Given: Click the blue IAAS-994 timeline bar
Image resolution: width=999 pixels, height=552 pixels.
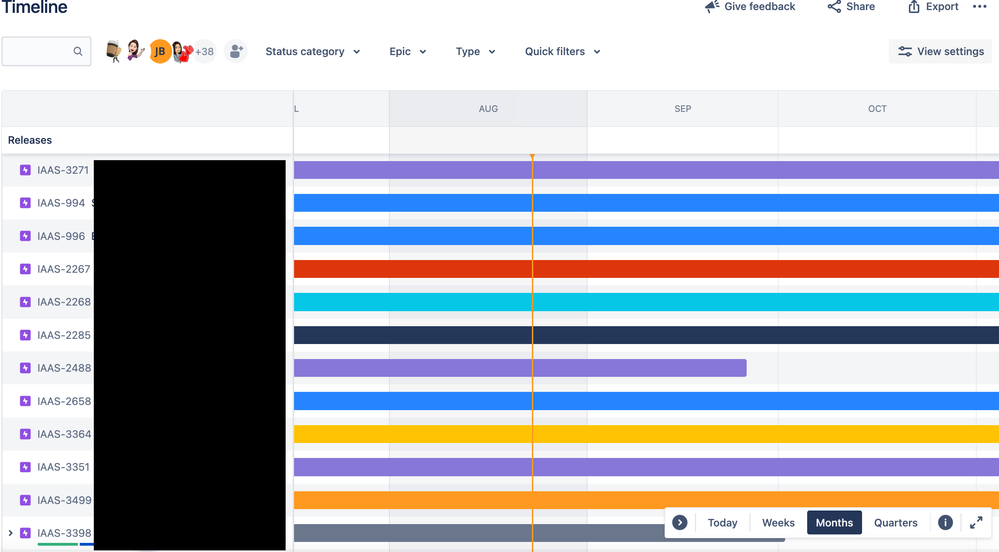Looking at the screenshot, I should 646,203.
